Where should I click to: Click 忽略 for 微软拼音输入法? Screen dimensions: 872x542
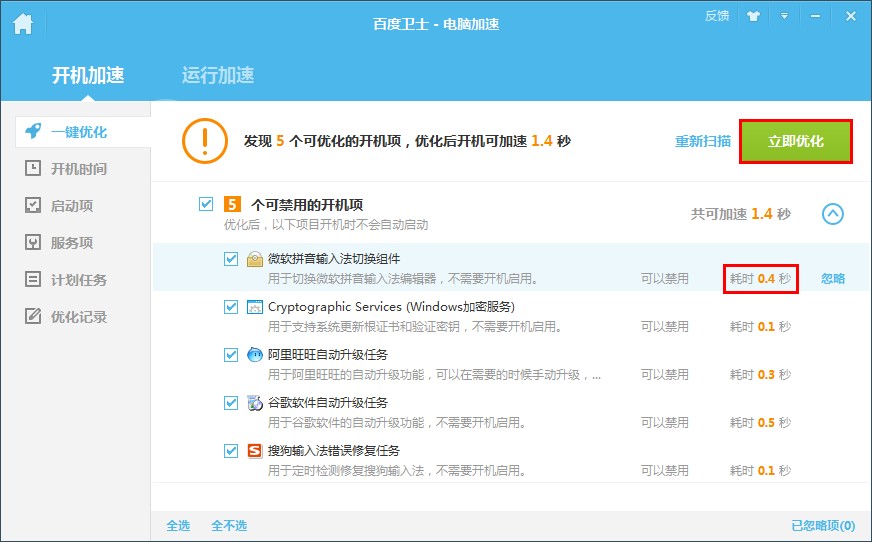832,279
